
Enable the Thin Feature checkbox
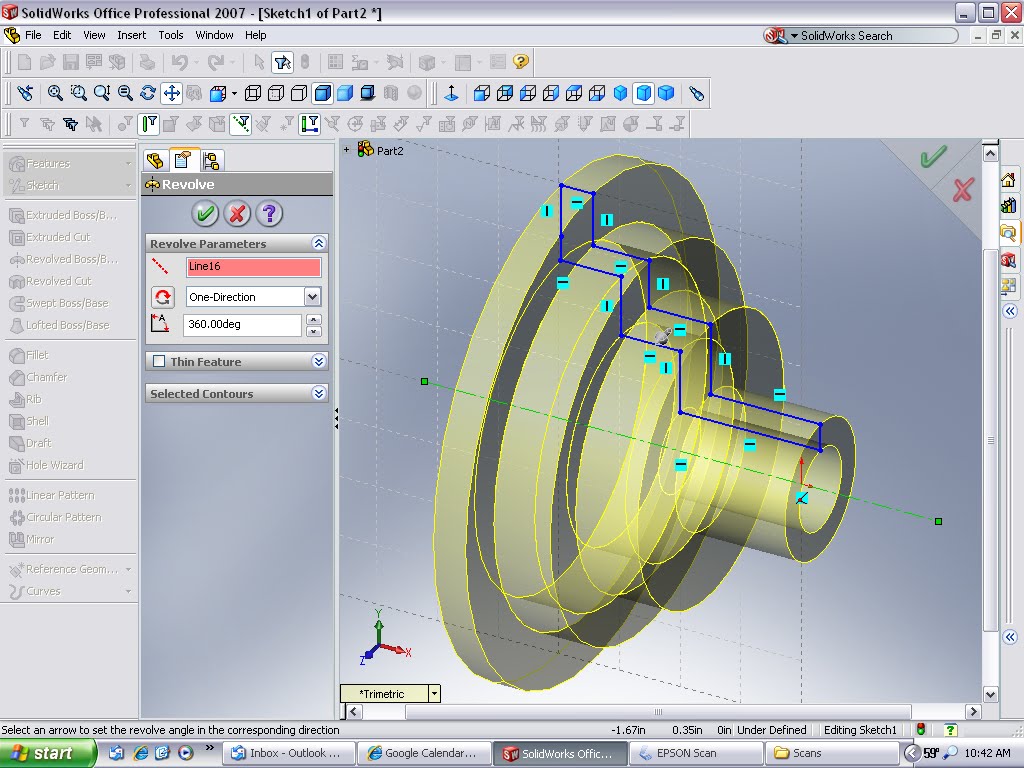pos(159,361)
